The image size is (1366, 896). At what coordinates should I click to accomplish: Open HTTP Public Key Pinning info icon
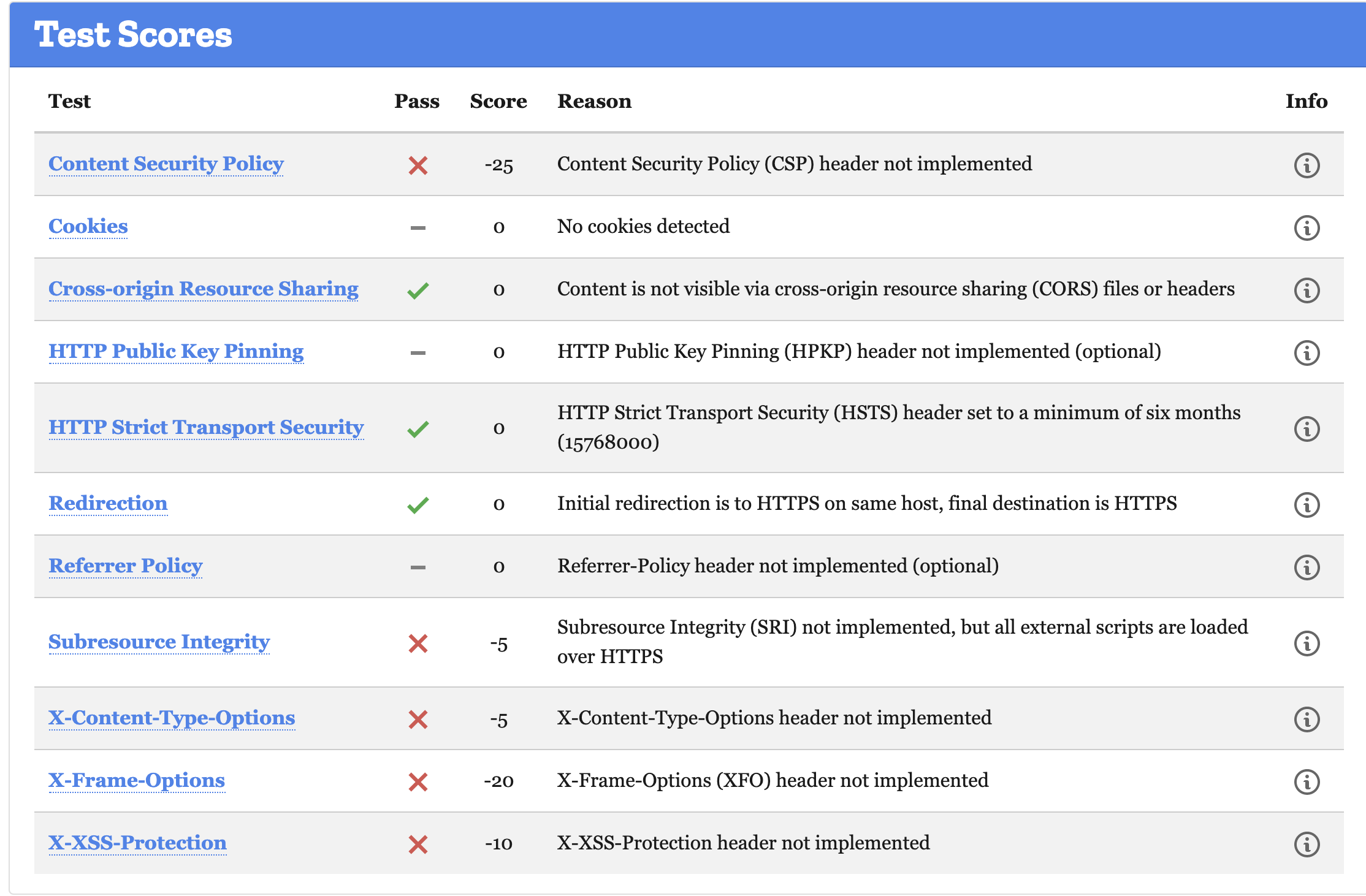(1306, 353)
